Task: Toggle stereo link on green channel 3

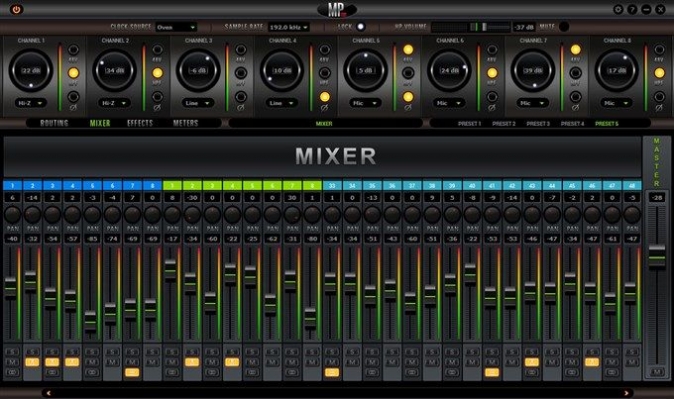Action: click(x=212, y=372)
